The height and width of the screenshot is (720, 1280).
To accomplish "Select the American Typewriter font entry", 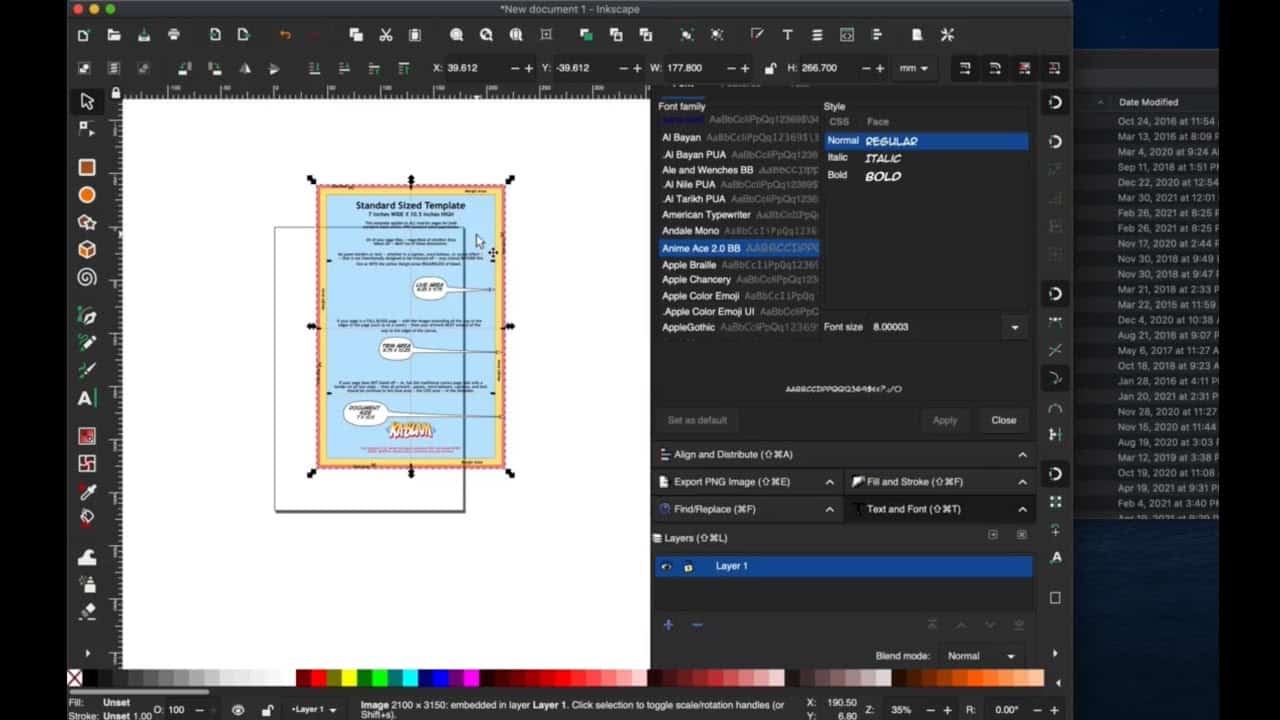I will tap(707, 214).
